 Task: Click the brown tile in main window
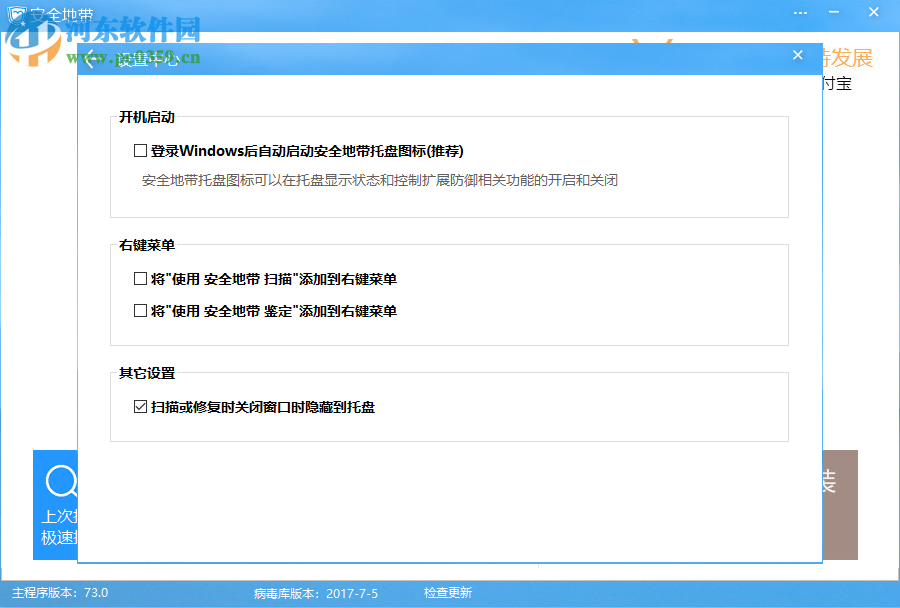tap(840, 505)
